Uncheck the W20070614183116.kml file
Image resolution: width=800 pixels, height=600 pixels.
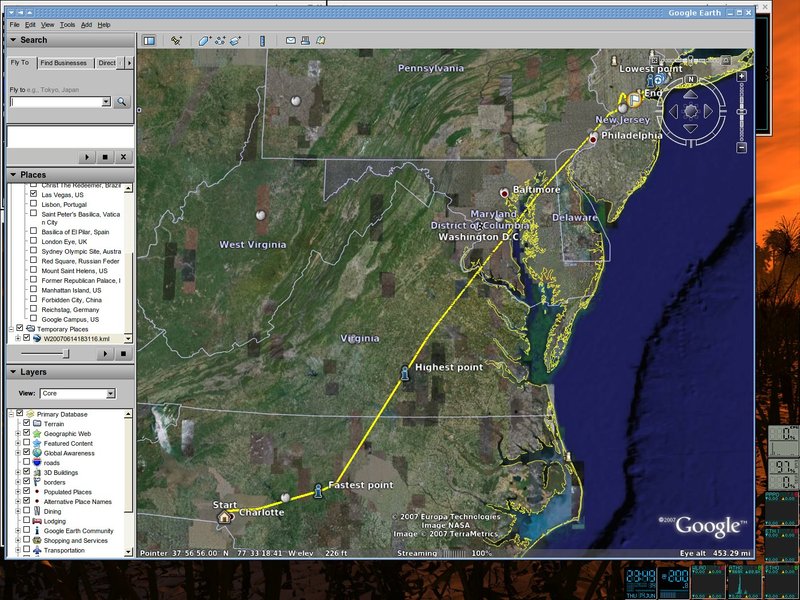pyautogui.click(x=27, y=338)
